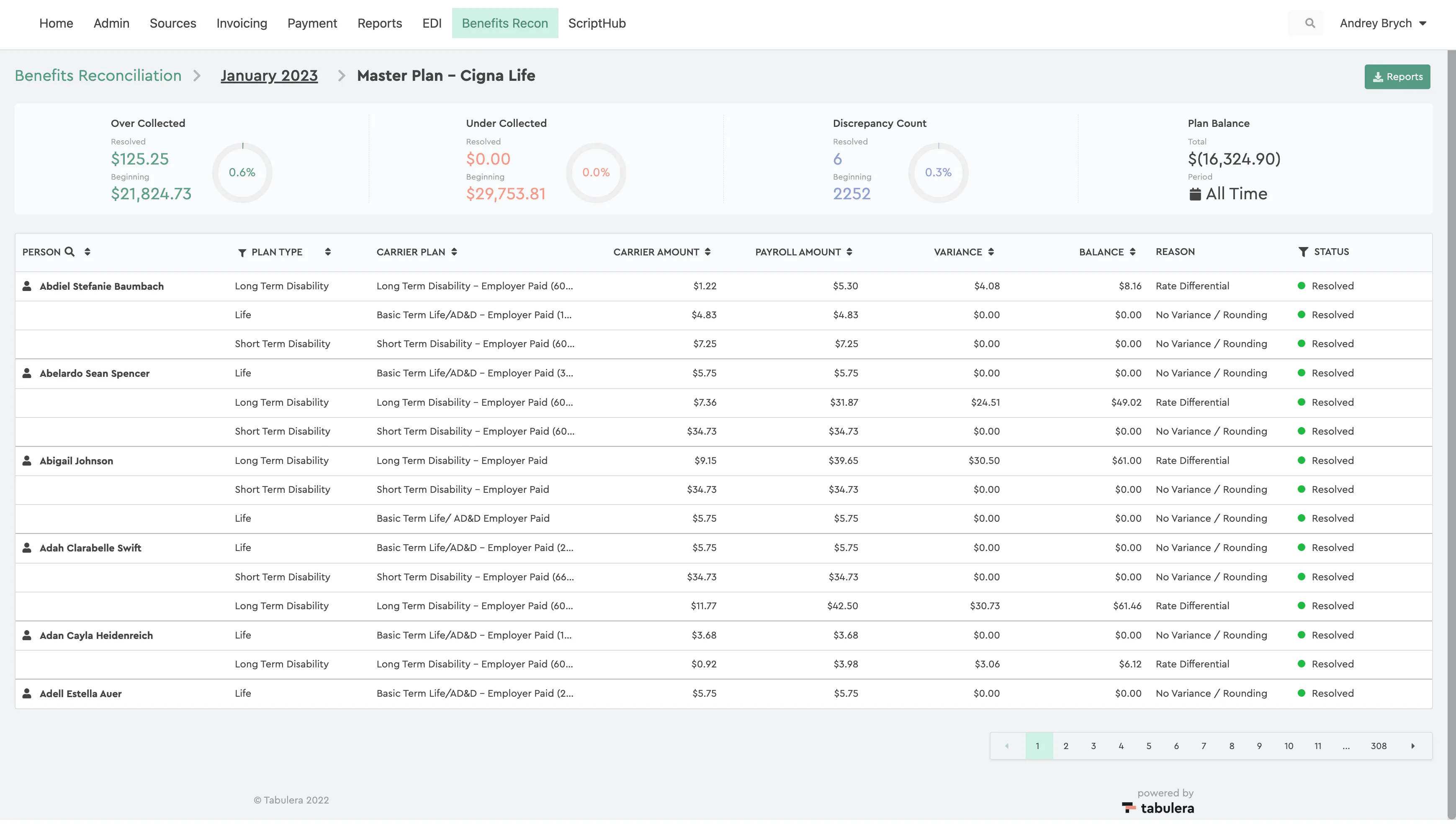
Task: Sort by Variance column arrows
Action: (990, 252)
